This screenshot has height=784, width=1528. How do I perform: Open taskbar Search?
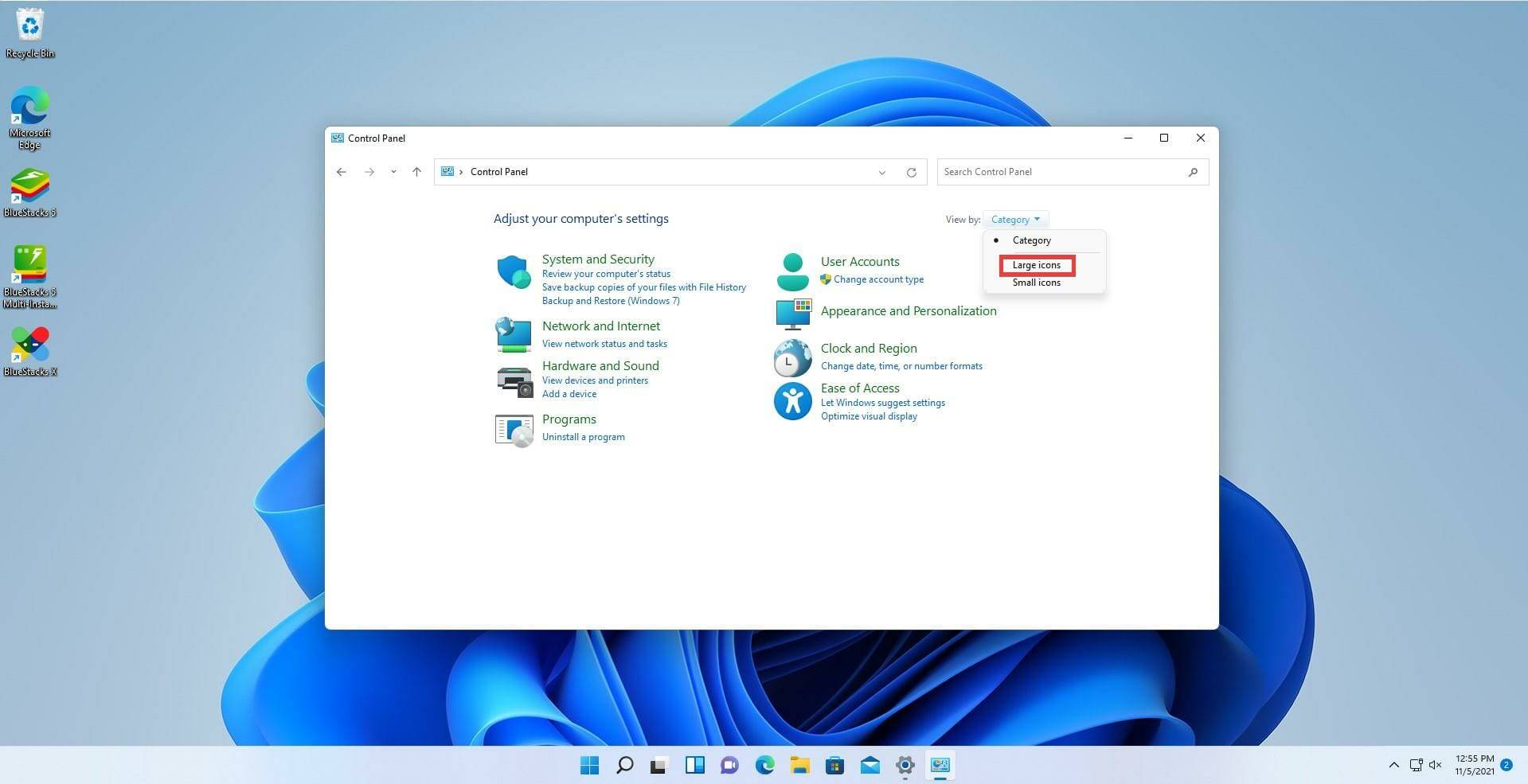pyautogui.click(x=624, y=765)
